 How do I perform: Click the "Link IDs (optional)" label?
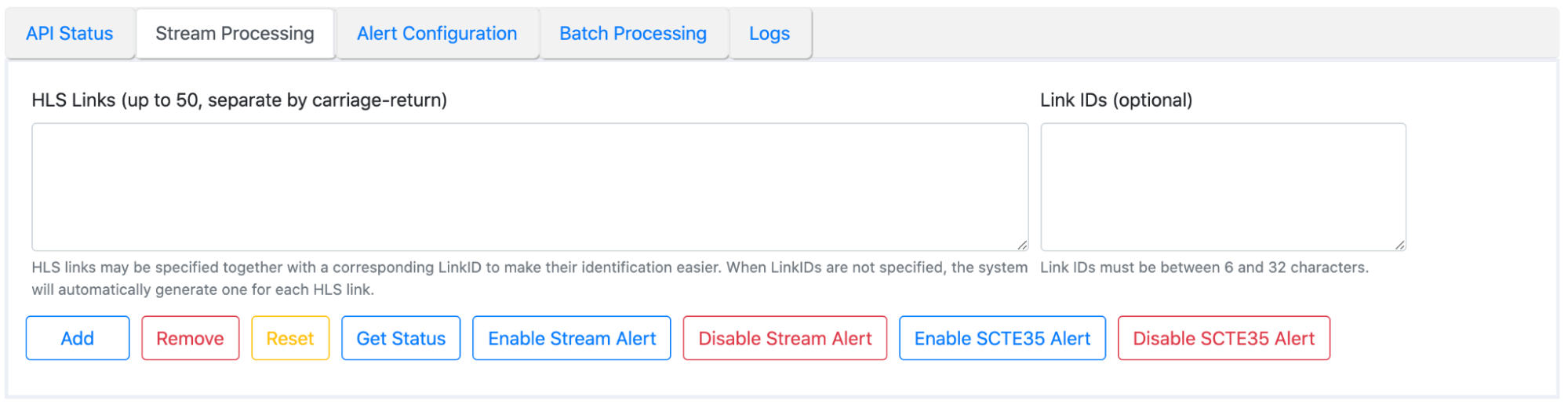pos(1115,100)
